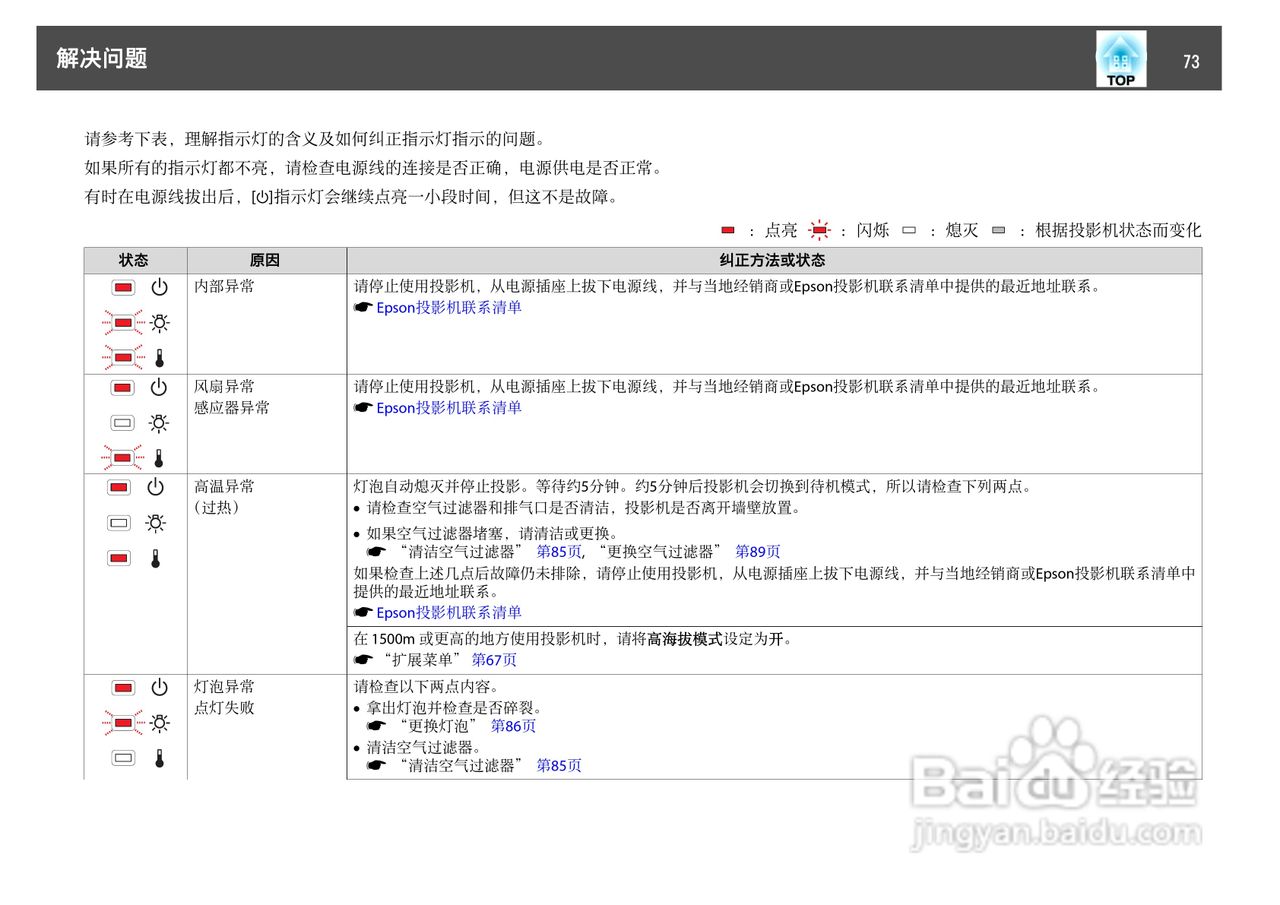This screenshot has width=1280, height=905.
Task: Click the lit temperature indicator in 高温异常 row
Action: [x=119, y=557]
